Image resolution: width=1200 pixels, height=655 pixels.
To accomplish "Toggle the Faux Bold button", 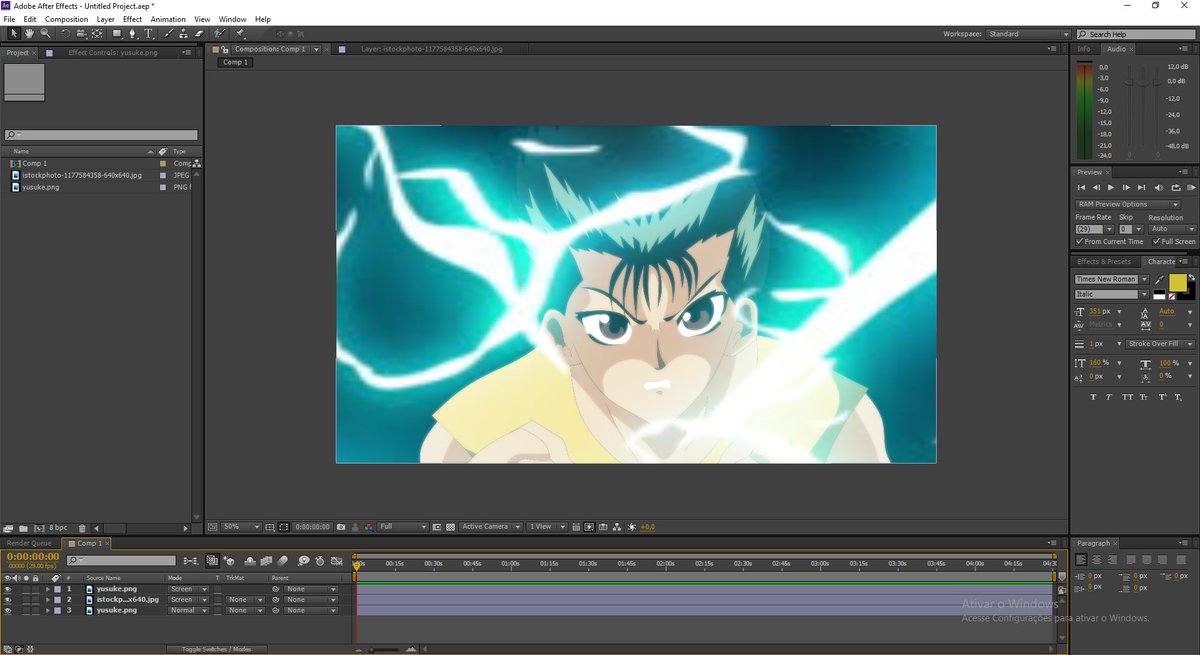I will [x=1093, y=397].
